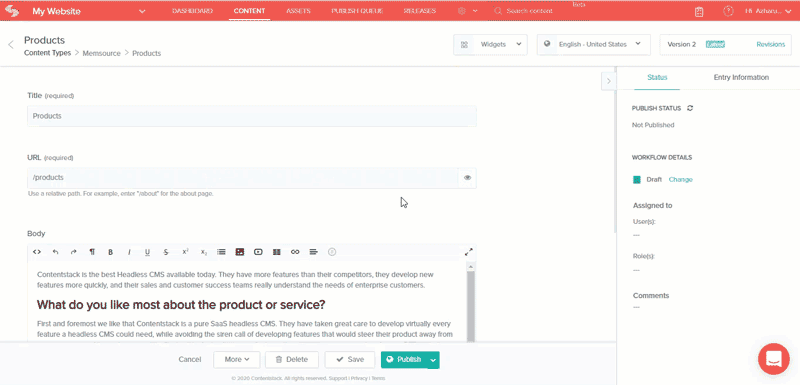Apply bold formatting

coord(110,252)
